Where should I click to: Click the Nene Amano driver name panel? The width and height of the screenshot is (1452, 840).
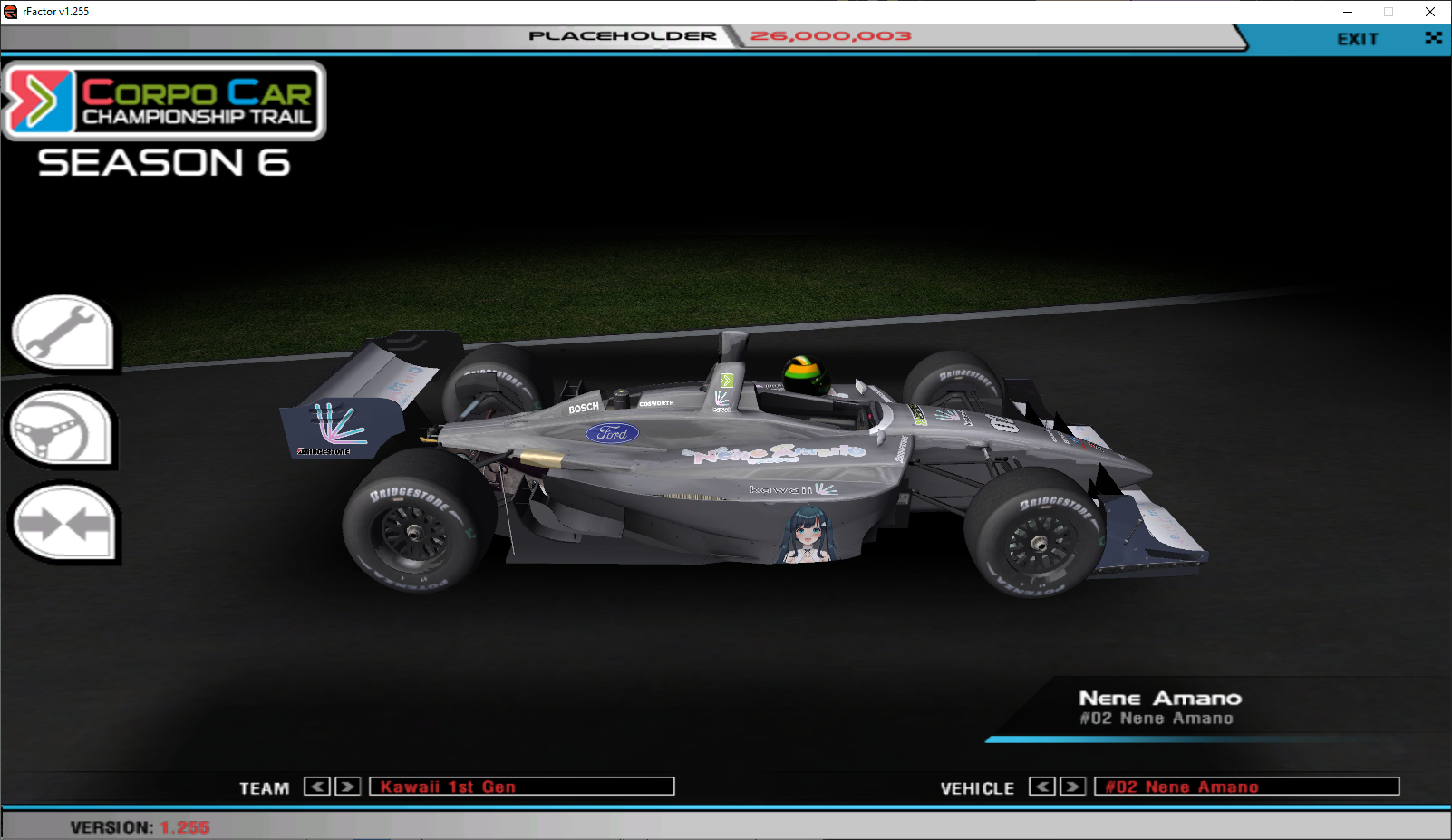click(x=1159, y=708)
